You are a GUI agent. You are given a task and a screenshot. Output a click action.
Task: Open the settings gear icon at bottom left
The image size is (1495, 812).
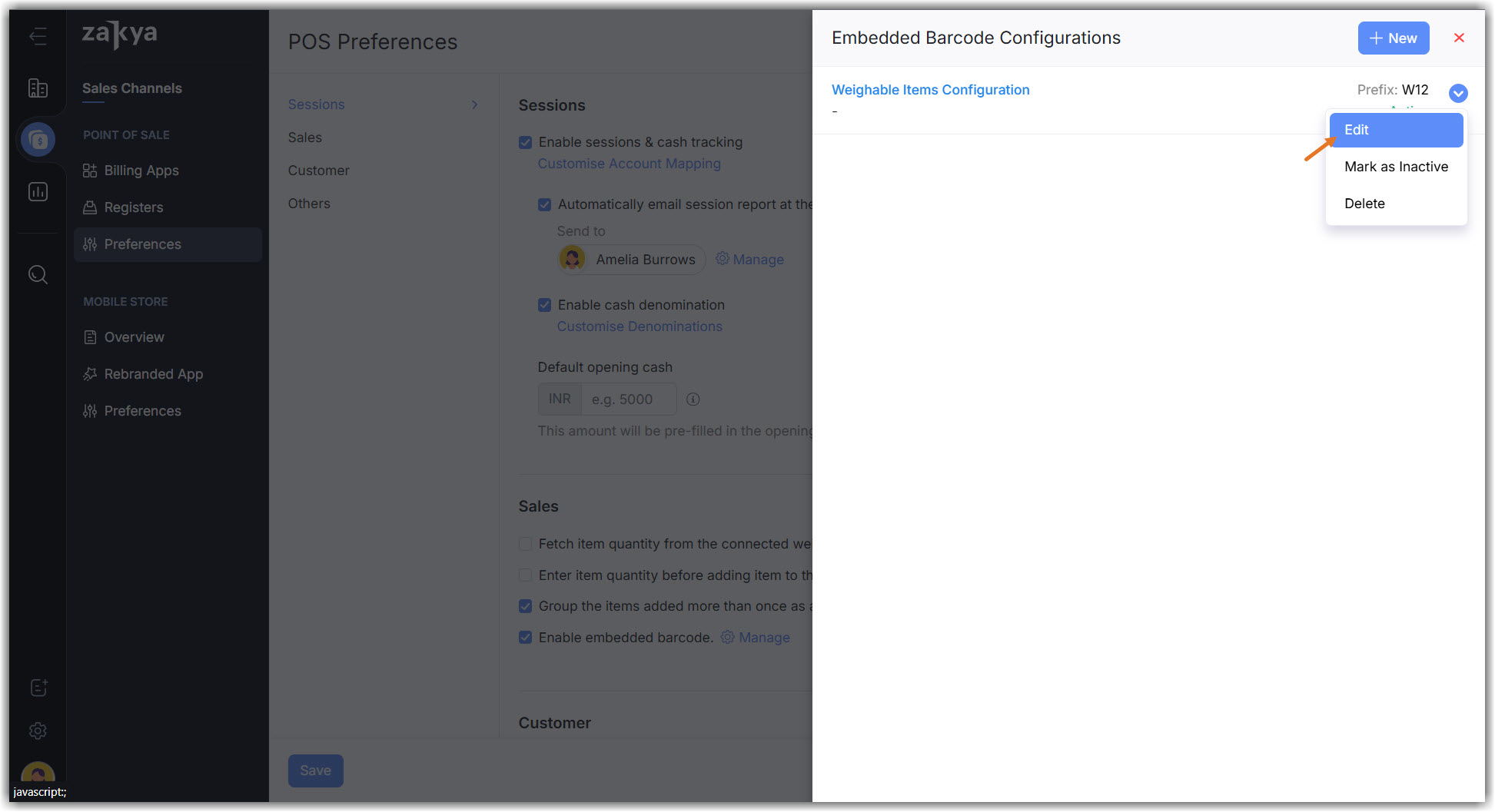point(38,731)
